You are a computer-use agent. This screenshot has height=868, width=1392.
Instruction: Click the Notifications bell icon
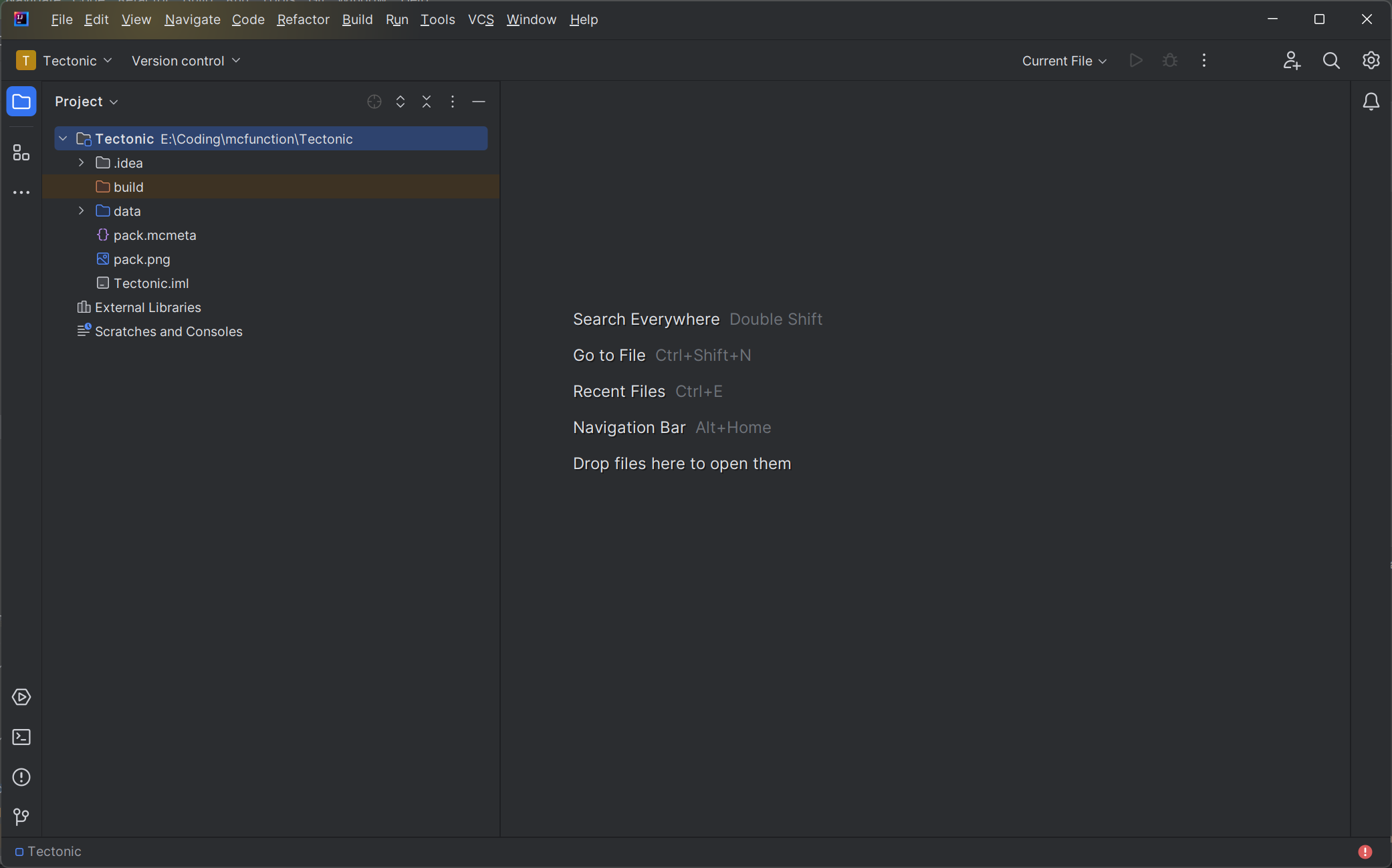tap(1371, 102)
